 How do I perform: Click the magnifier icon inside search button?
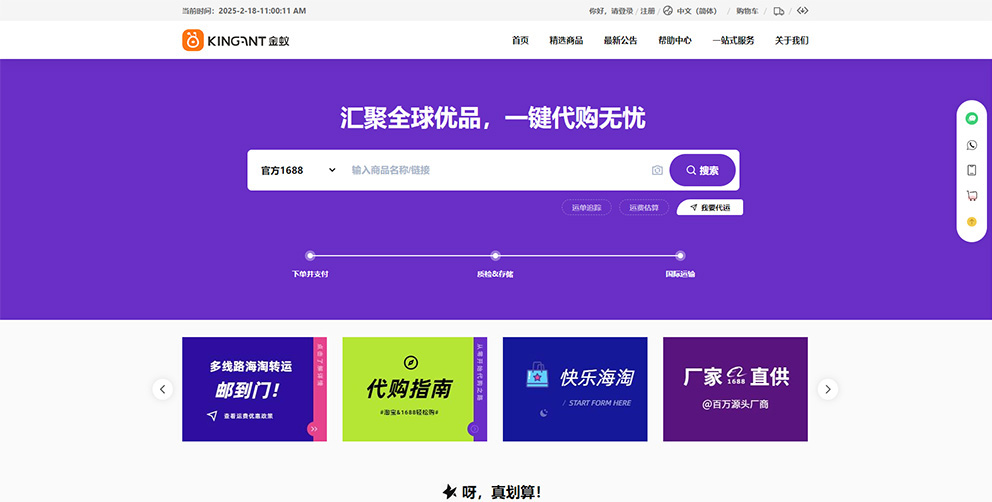coord(691,170)
